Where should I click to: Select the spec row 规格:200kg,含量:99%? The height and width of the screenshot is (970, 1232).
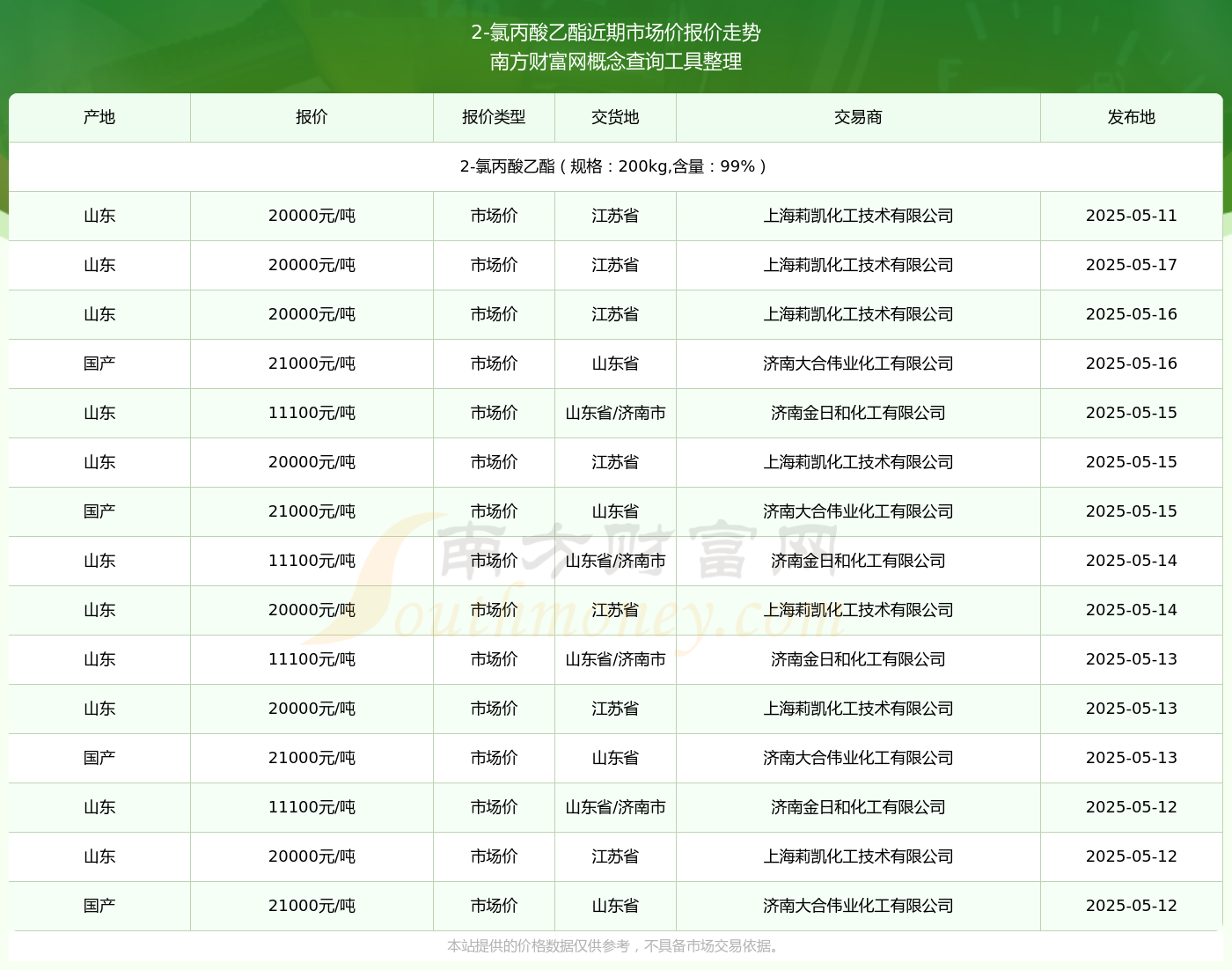(615, 166)
